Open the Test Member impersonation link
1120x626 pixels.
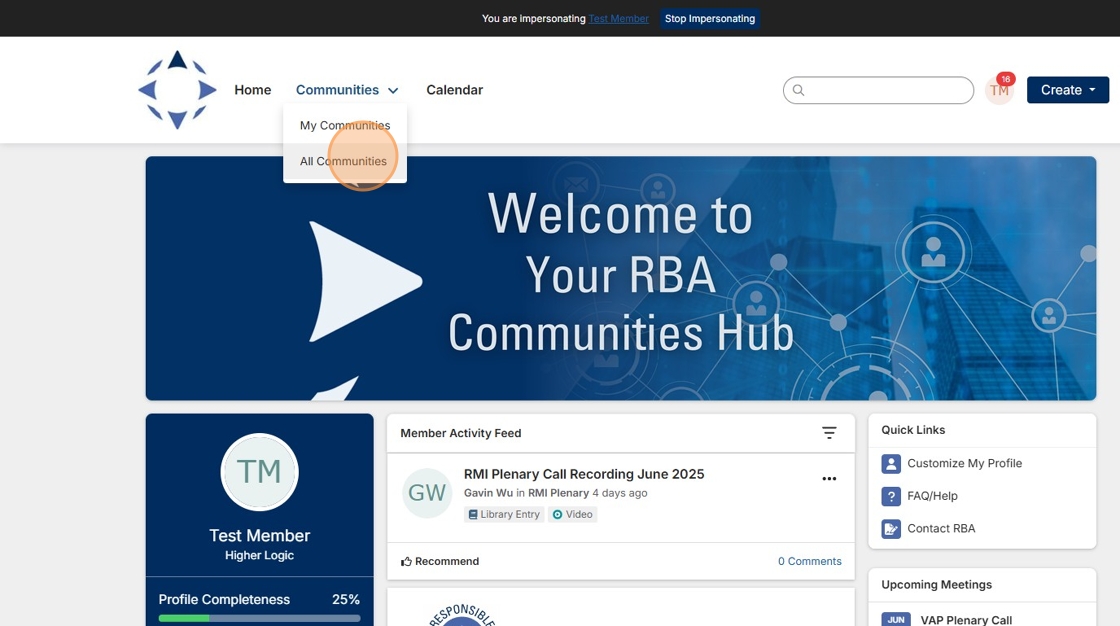tap(619, 19)
